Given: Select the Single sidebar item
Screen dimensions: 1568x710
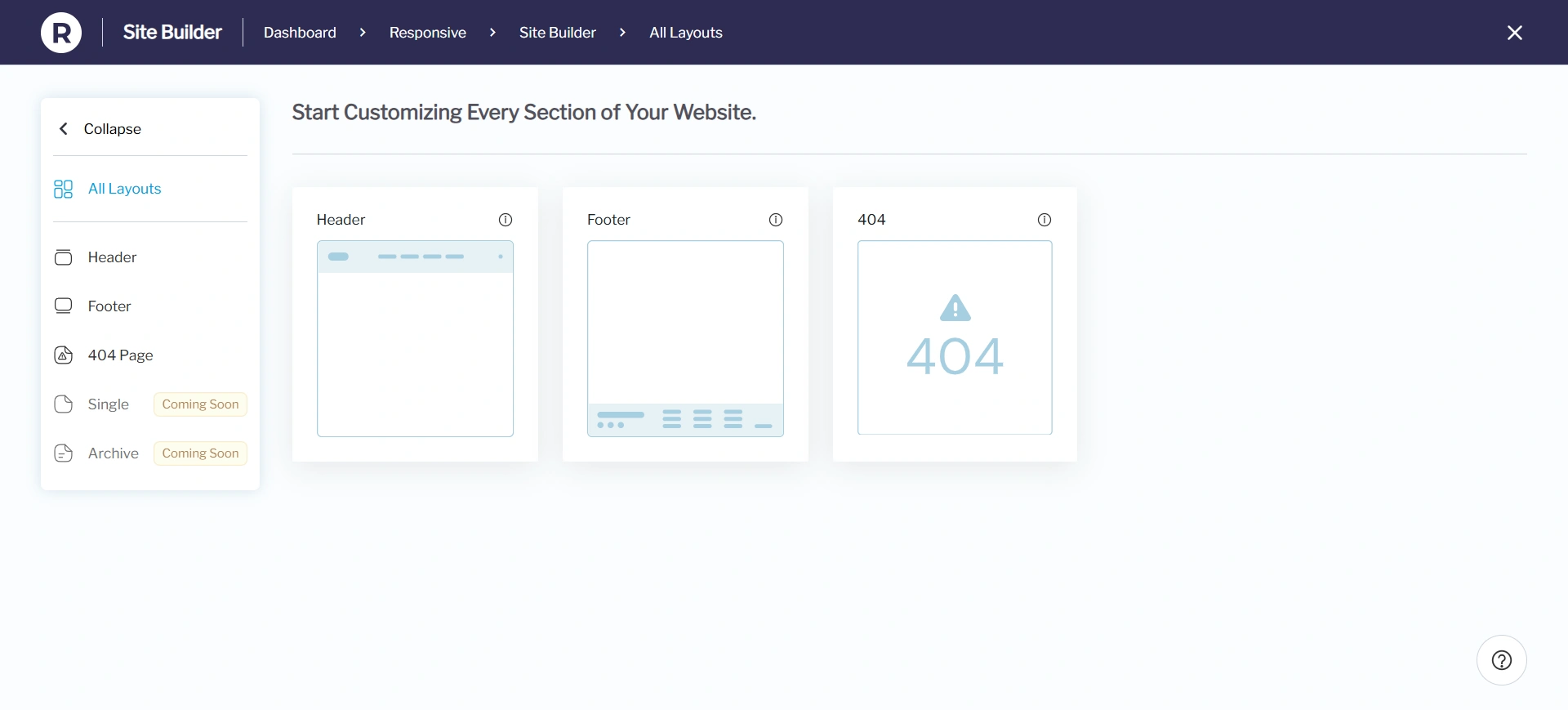Looking at the screenshot, I should pos(108,404).
